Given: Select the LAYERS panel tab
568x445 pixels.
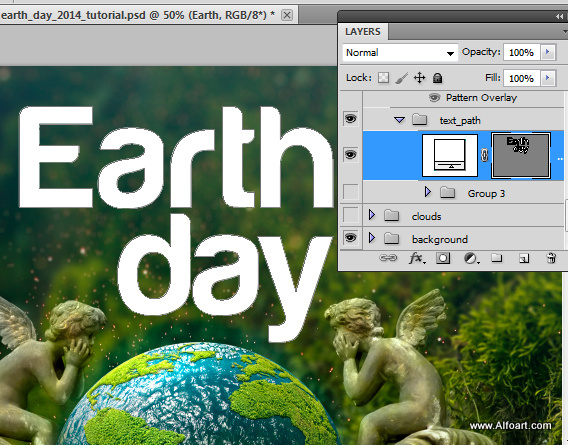Looking at the screenshot, I should pyautogui.click(x=363, y=32).
